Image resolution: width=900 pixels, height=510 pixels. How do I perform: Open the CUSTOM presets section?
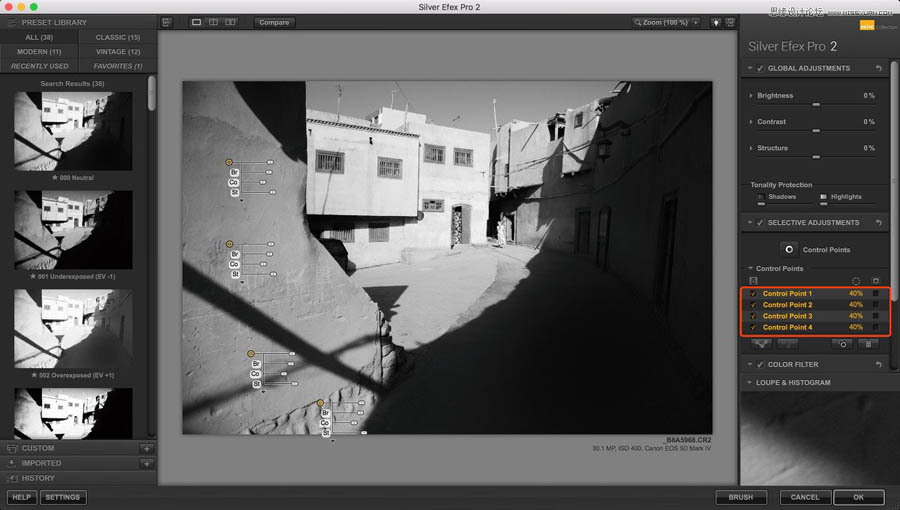point(38,448)
